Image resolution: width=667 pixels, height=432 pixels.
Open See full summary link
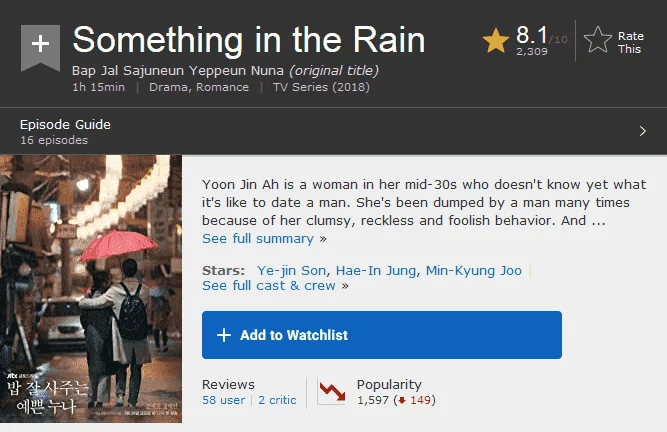click(258, 239)
